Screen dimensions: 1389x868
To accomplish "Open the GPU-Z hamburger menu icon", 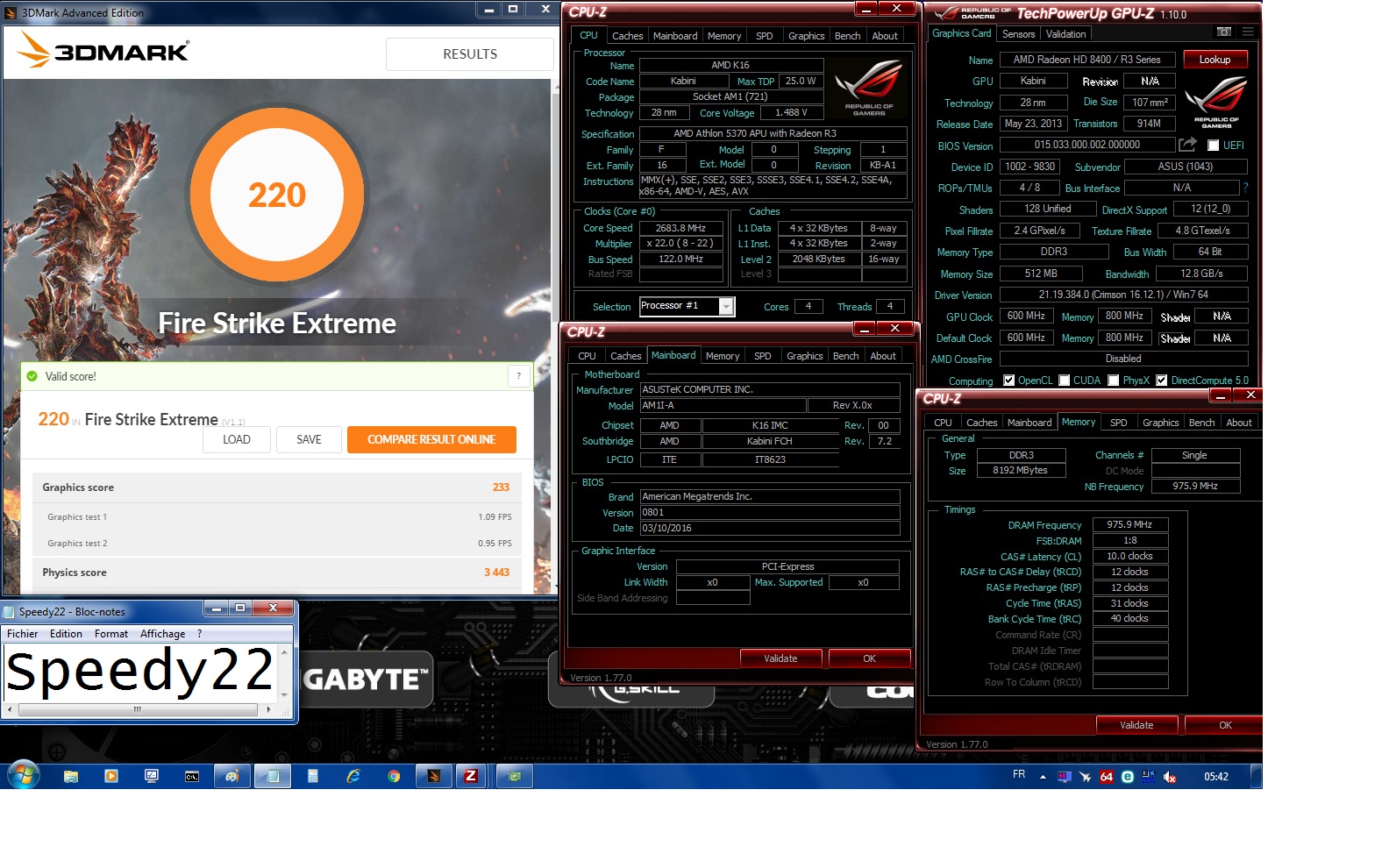I will pos(1248,32).
